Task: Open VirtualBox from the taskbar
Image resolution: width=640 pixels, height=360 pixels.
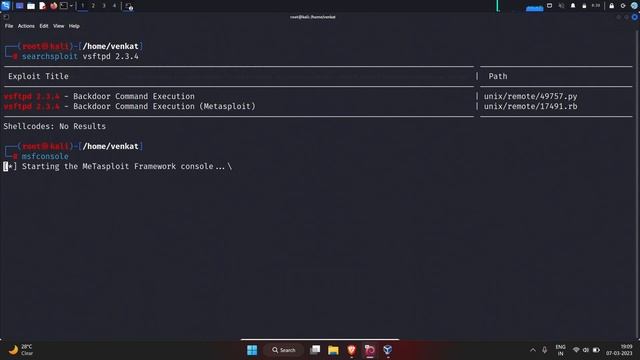Action: pos(388,350)
